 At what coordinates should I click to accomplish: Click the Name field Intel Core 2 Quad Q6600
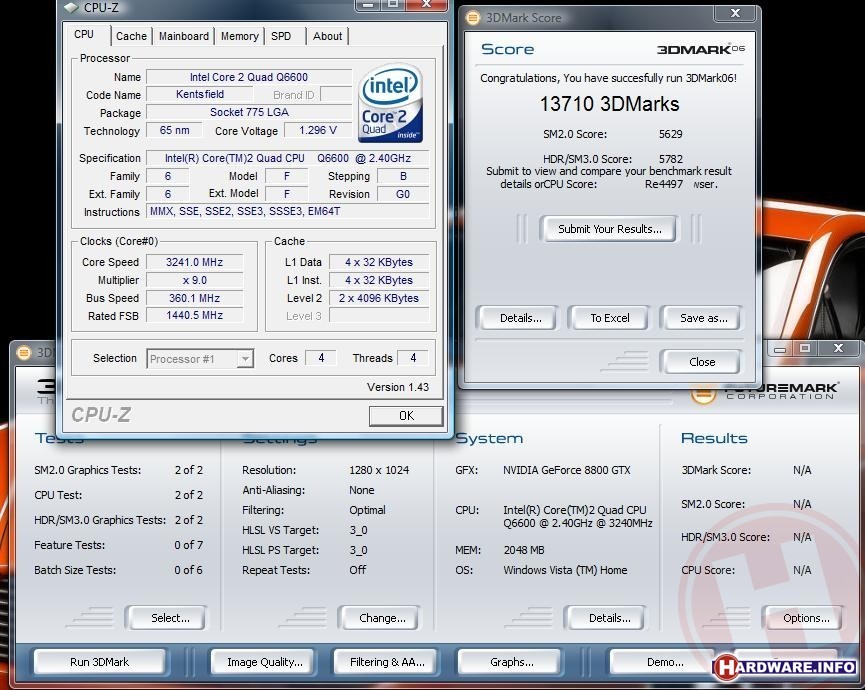pyautogui.click(x=248, y=77)
